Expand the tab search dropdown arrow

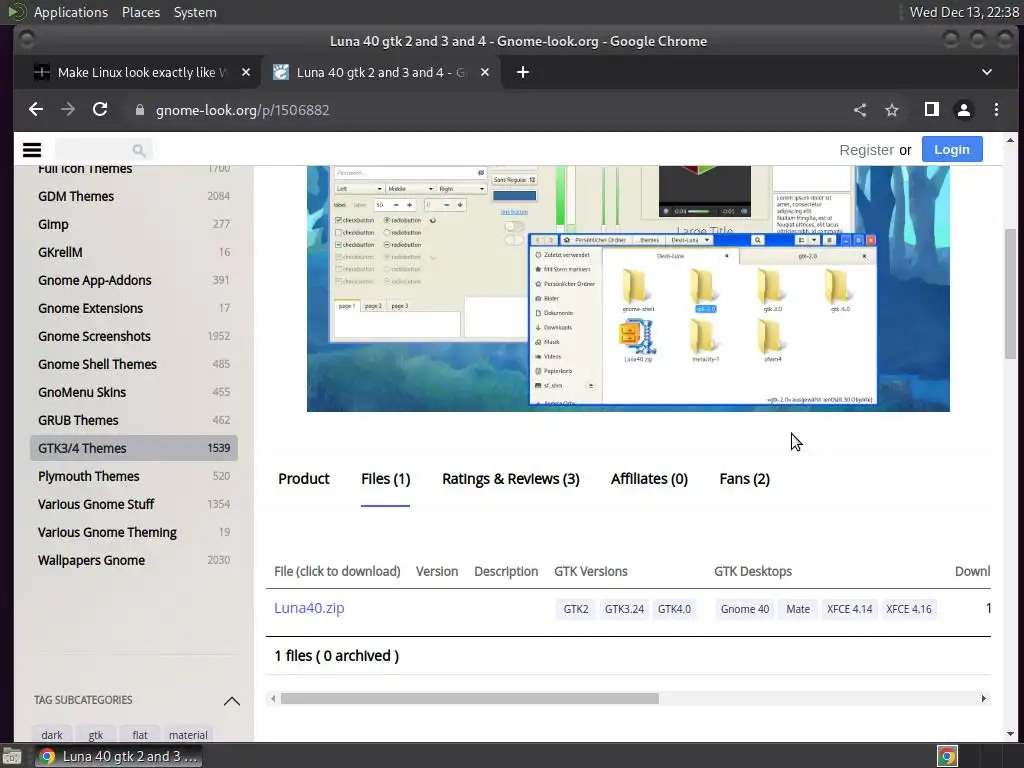click(987, 72)
